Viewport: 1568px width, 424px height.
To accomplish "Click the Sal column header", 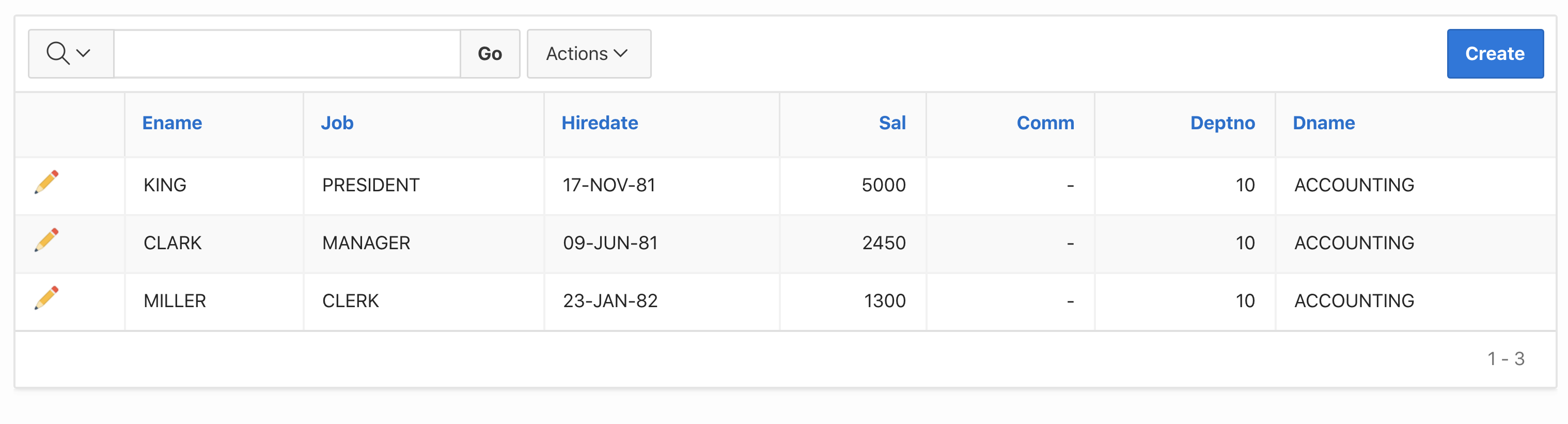I will [x=892, y=123].
